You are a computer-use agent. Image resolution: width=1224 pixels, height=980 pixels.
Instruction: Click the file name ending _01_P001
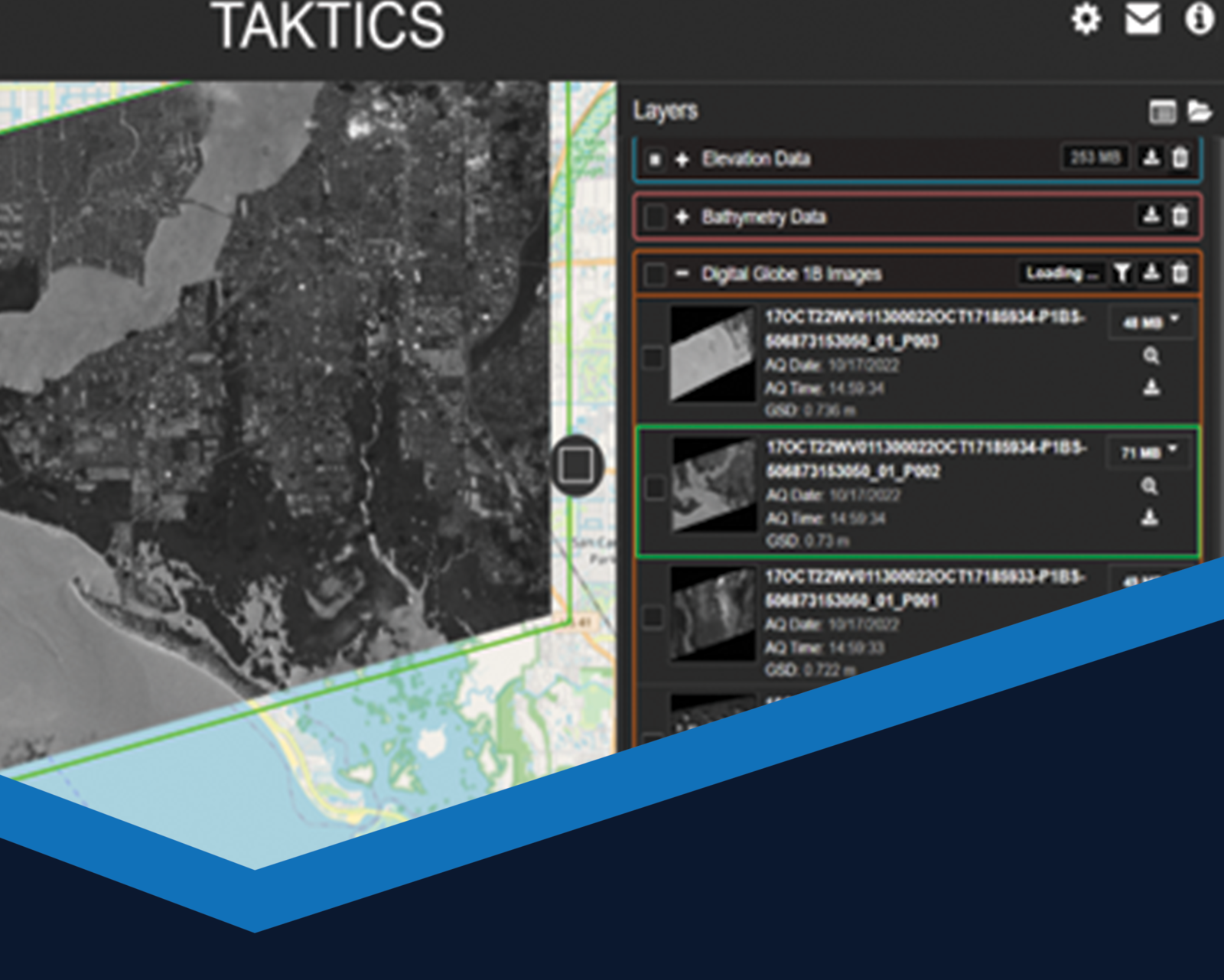click(x=925, y=588)
